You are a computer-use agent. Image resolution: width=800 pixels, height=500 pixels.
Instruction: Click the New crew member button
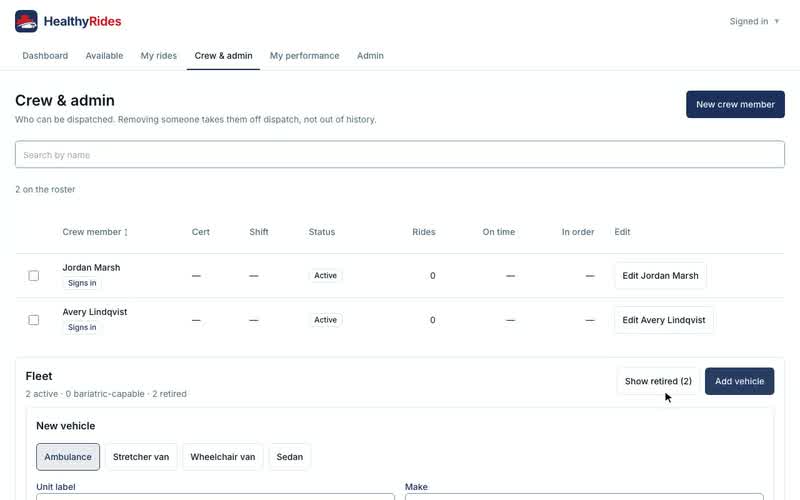click(x=735, y=105)
